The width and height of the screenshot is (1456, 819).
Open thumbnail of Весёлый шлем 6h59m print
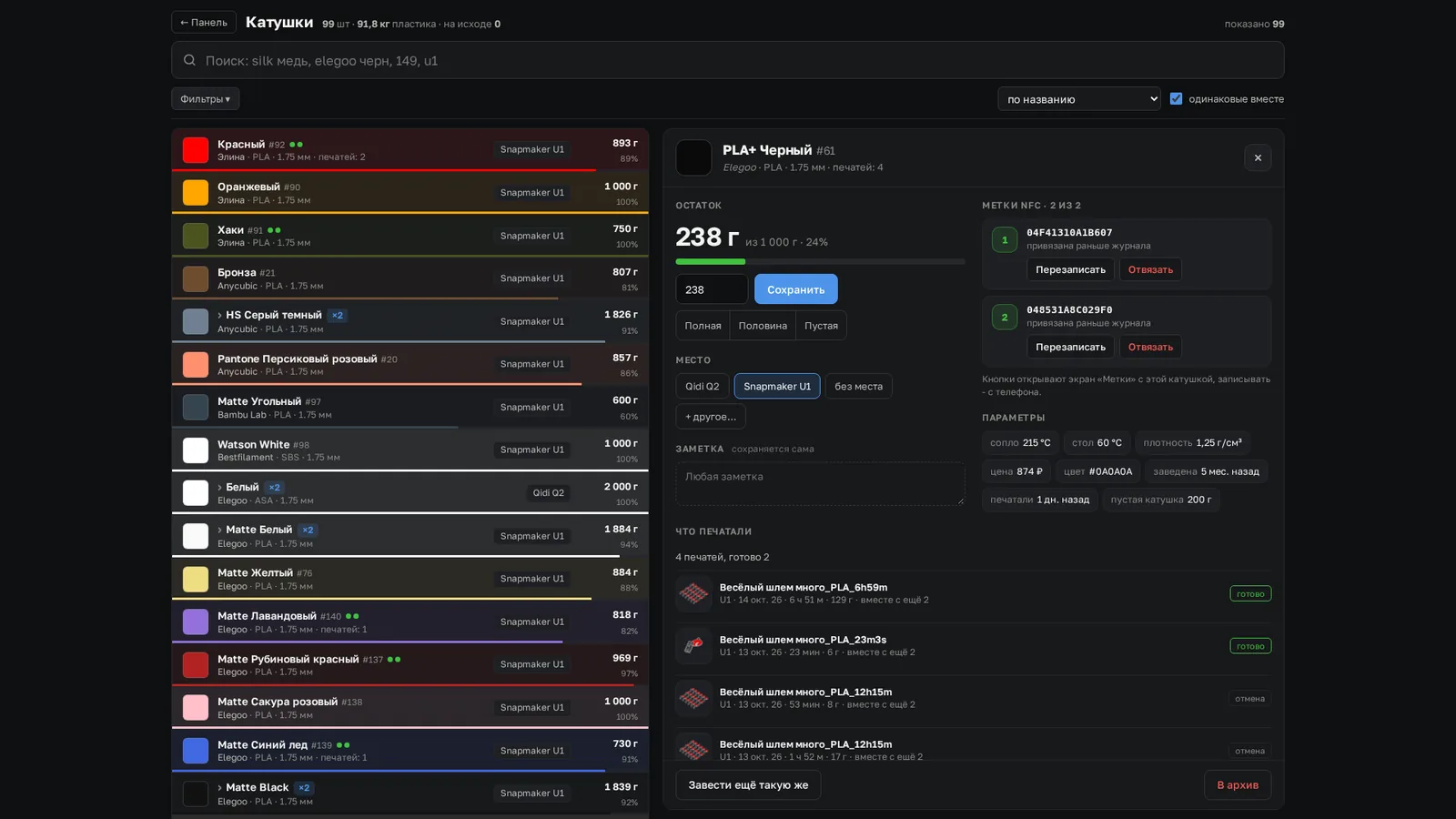pyautogui.click(x=693, y=593)
